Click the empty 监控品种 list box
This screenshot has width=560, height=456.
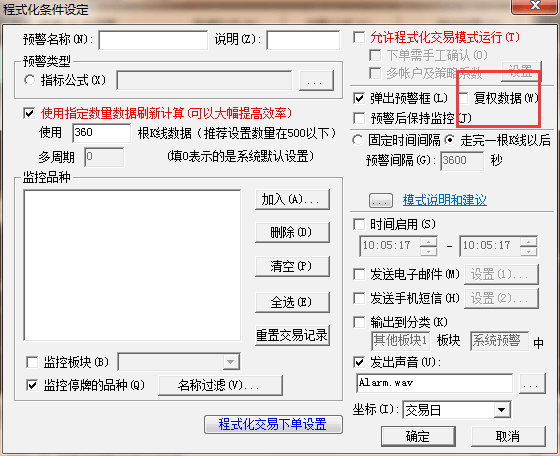click(132, 265)
